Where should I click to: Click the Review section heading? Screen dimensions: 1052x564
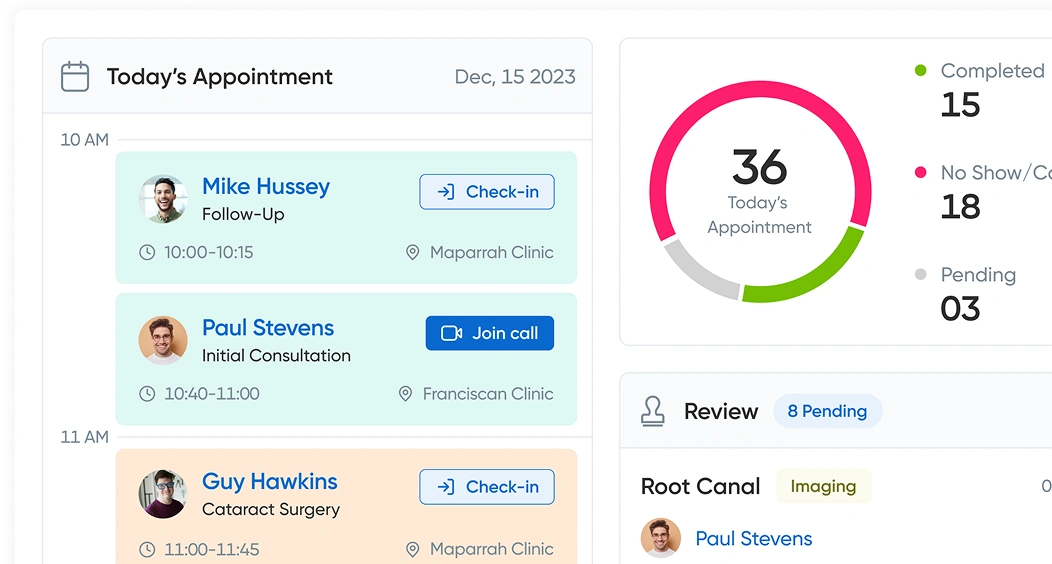click(721, 411)
